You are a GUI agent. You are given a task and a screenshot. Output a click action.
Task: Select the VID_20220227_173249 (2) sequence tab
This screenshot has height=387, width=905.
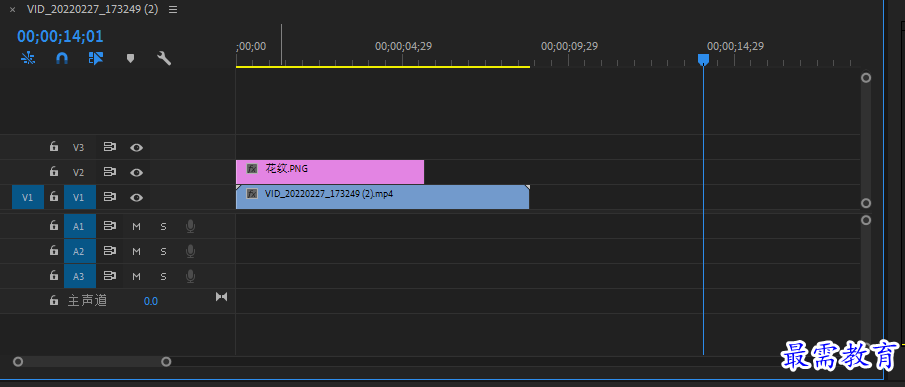coord(92,10)
